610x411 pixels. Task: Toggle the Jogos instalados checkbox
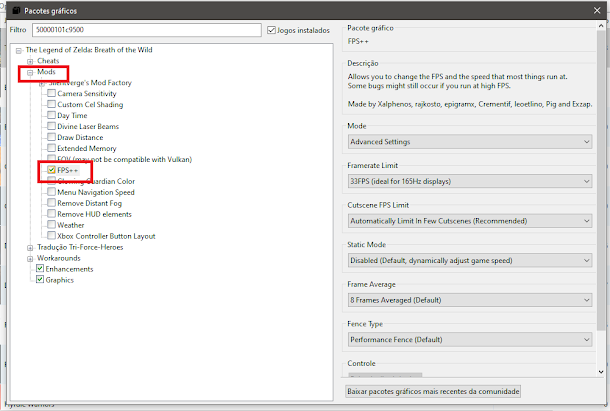[272, 30]
